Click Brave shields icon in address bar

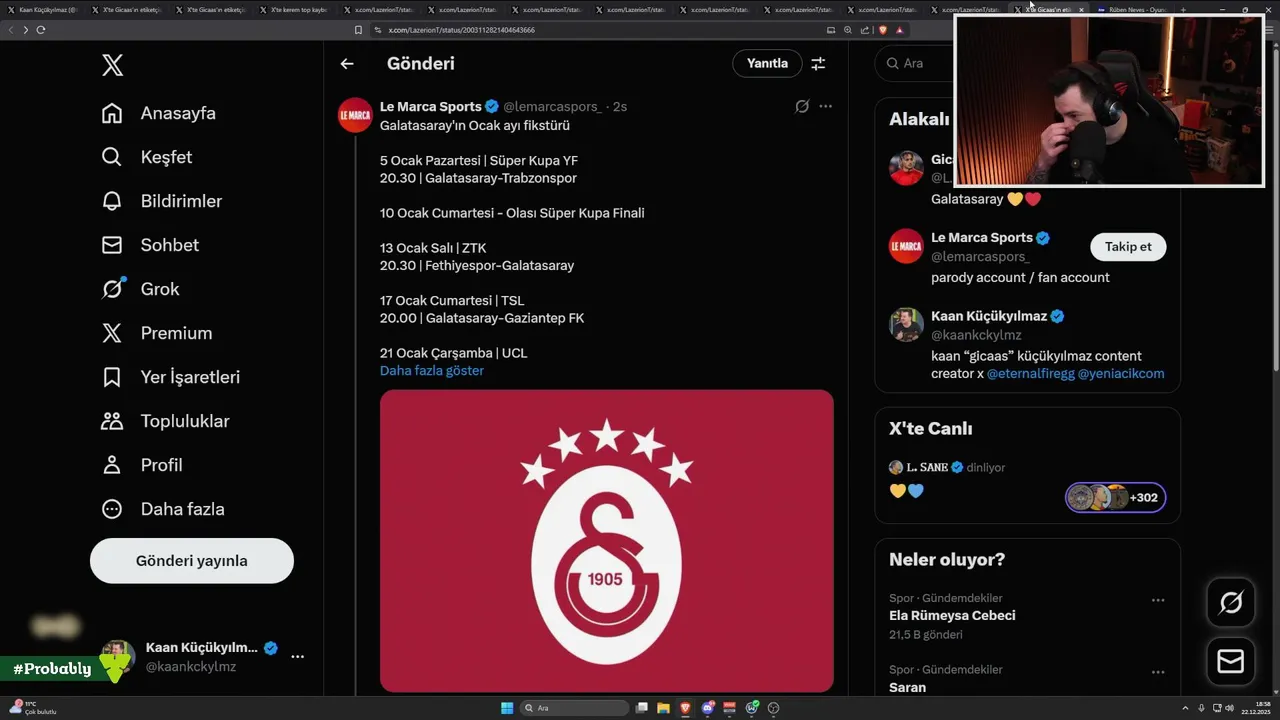[x=883, y=30]
